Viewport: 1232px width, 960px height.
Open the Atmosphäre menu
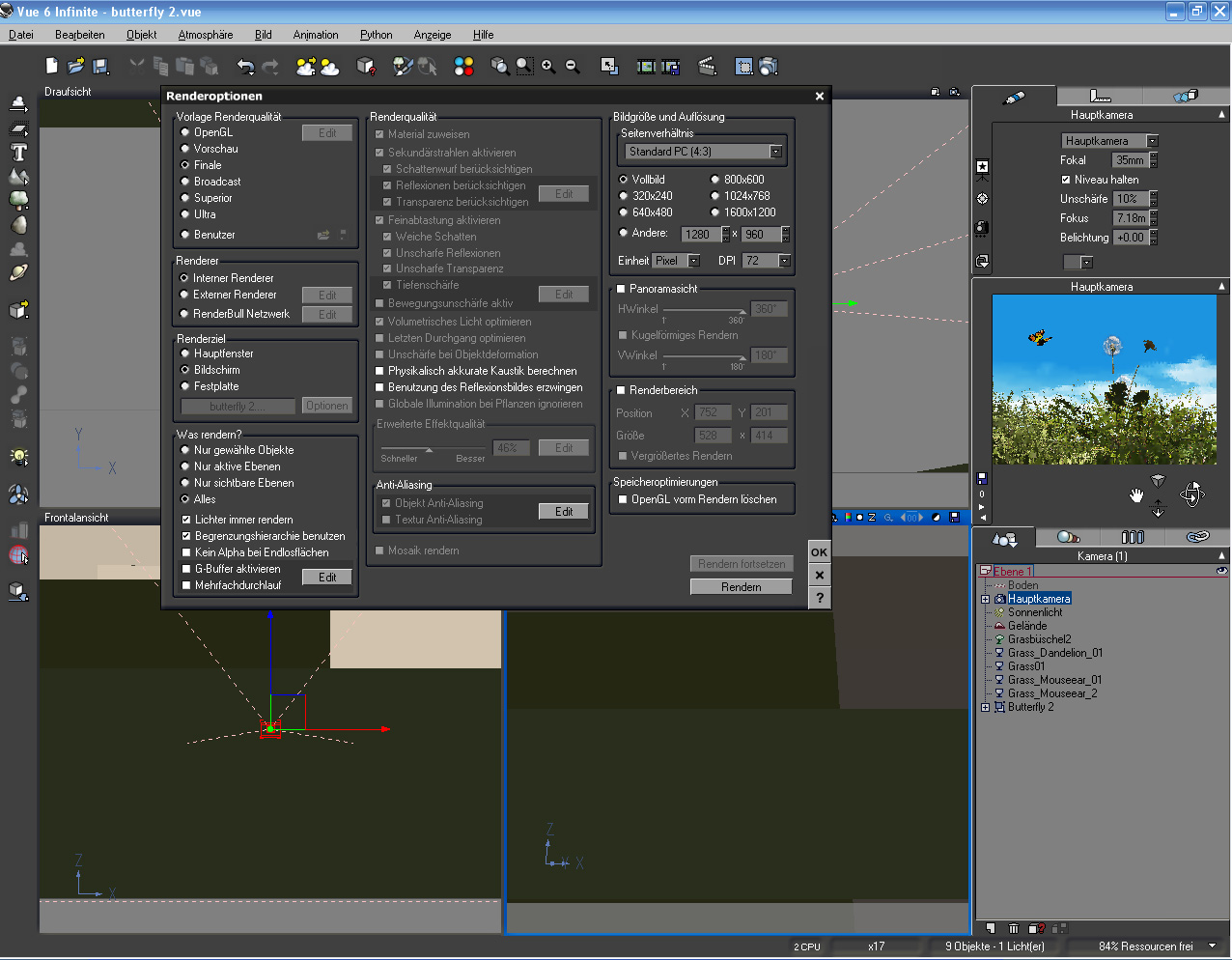coord(206,35)
